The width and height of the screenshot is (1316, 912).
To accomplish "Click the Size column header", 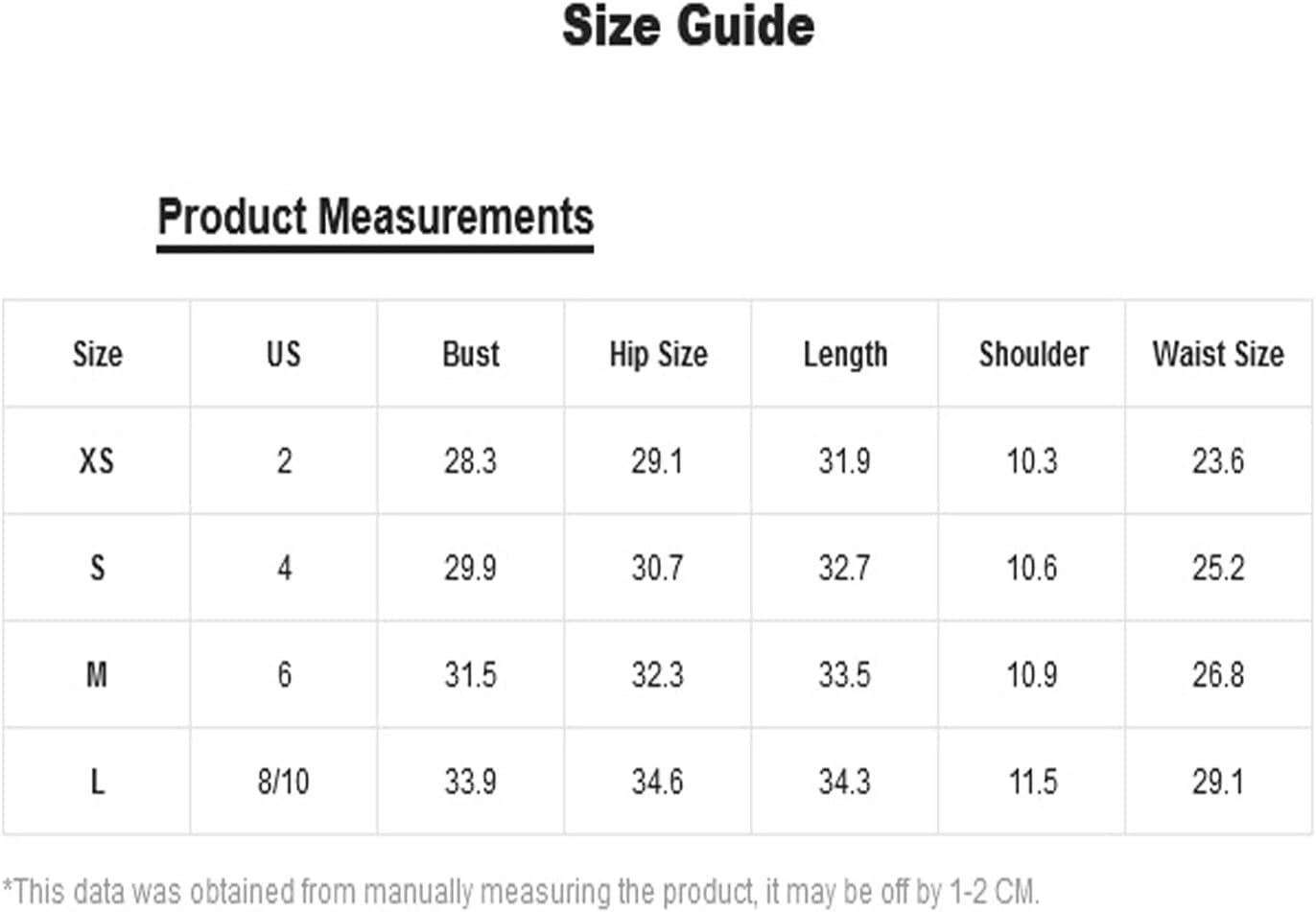I will pyautogui.click(x=97, y=354).
